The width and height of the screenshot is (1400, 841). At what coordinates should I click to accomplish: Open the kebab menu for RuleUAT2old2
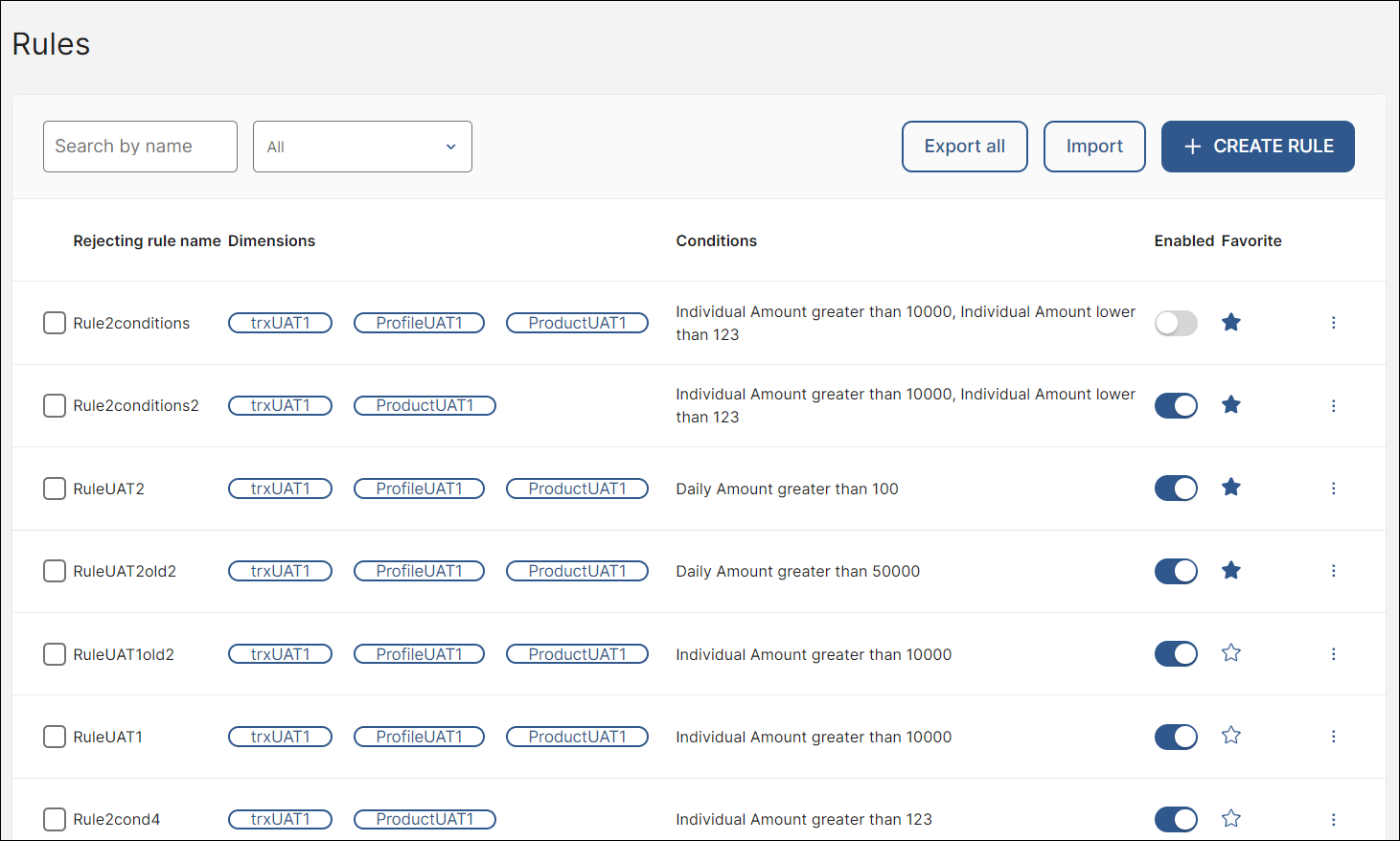click(x=1333, y=571)
